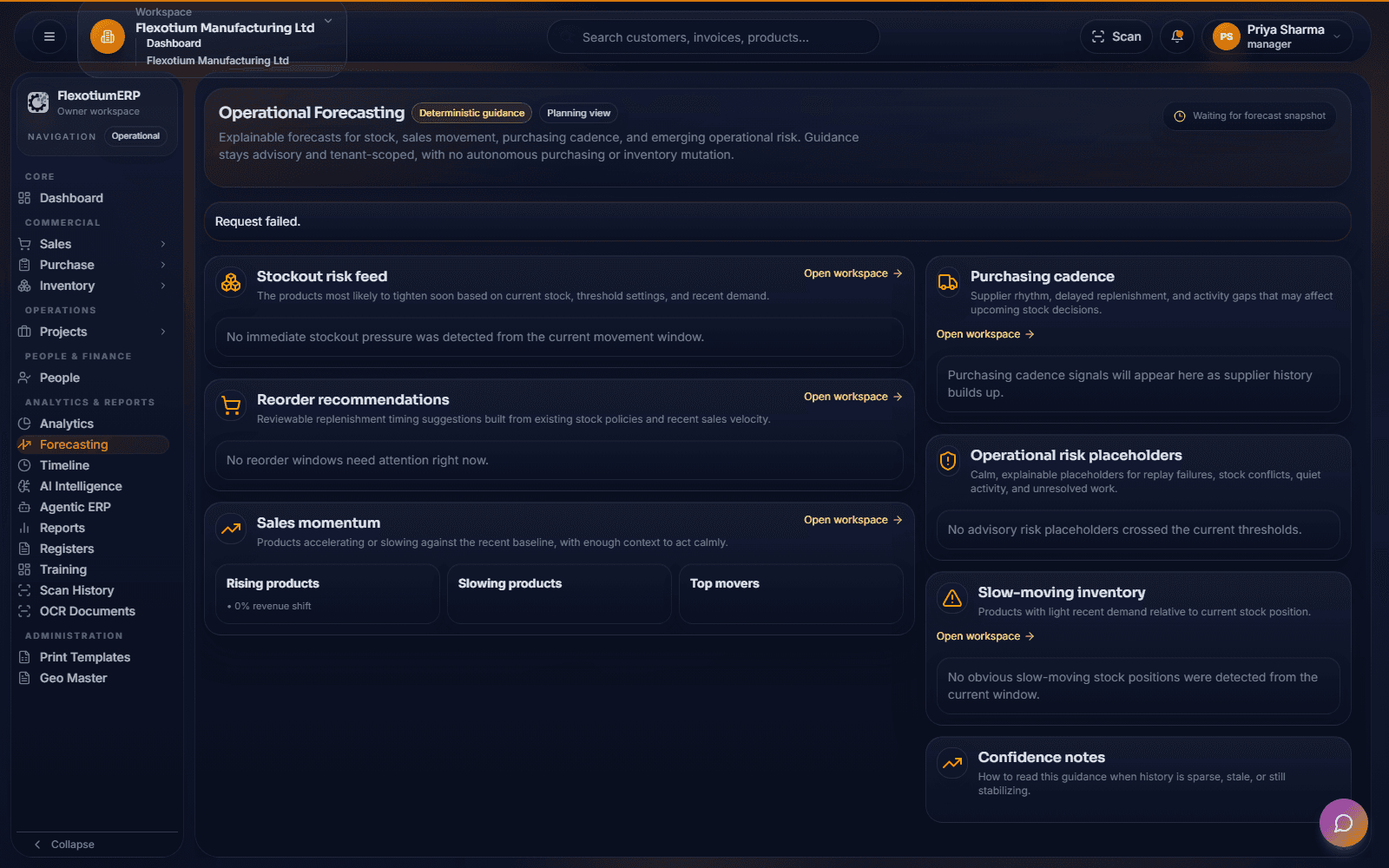Click the Purchase icon in sidebar

pos(24,265)
